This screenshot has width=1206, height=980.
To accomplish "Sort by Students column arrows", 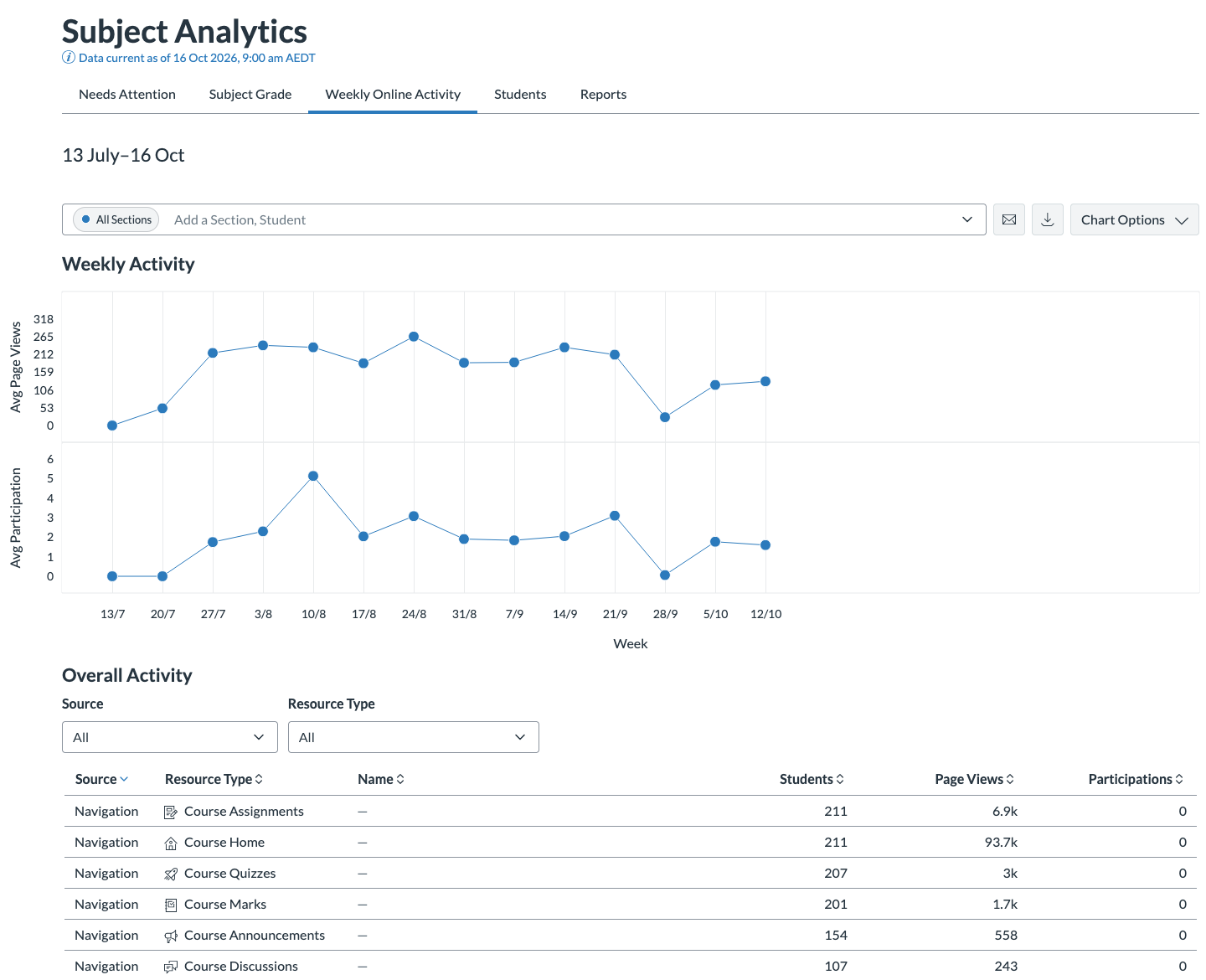I will click(840, 779).
